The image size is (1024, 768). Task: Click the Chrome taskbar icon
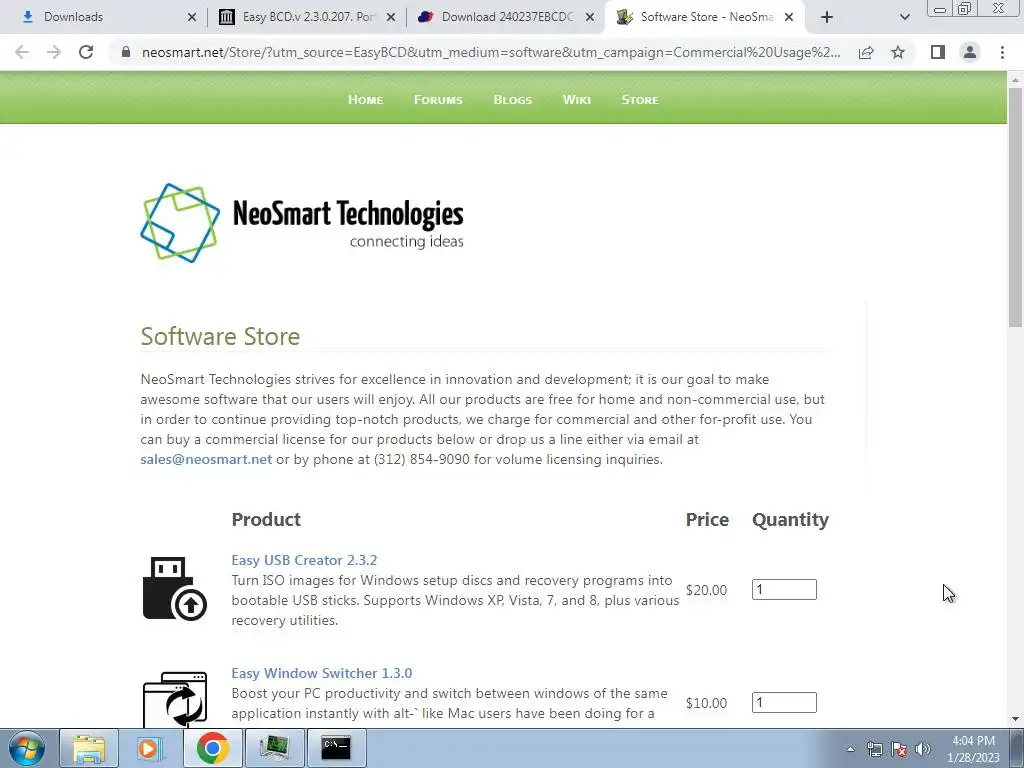pos(212,748)
